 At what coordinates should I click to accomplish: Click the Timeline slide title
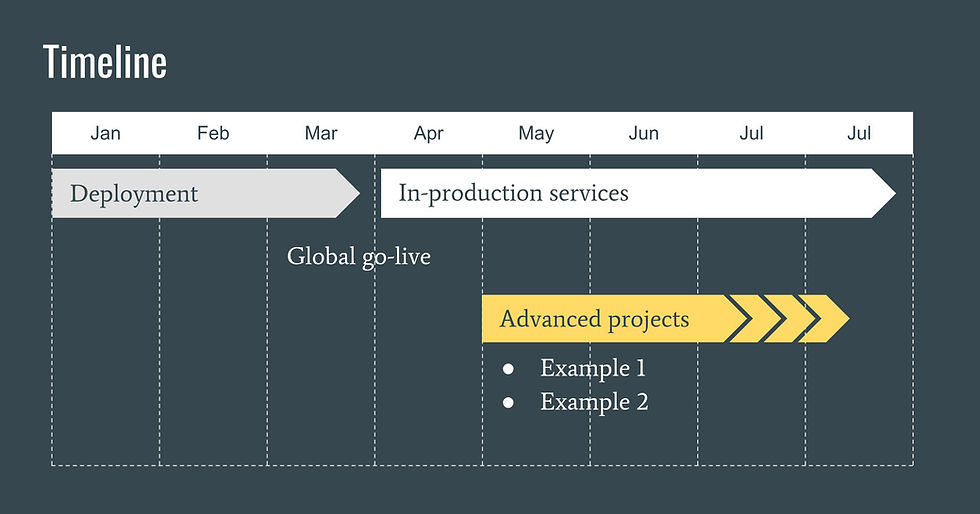105,63
